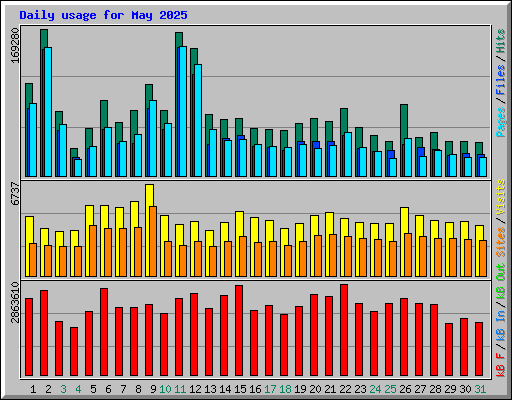Image resolution: width=512 pixels, height=400 pixels.
Task: Click the day 2 label on x-axis
Action: tap(48, 389)
